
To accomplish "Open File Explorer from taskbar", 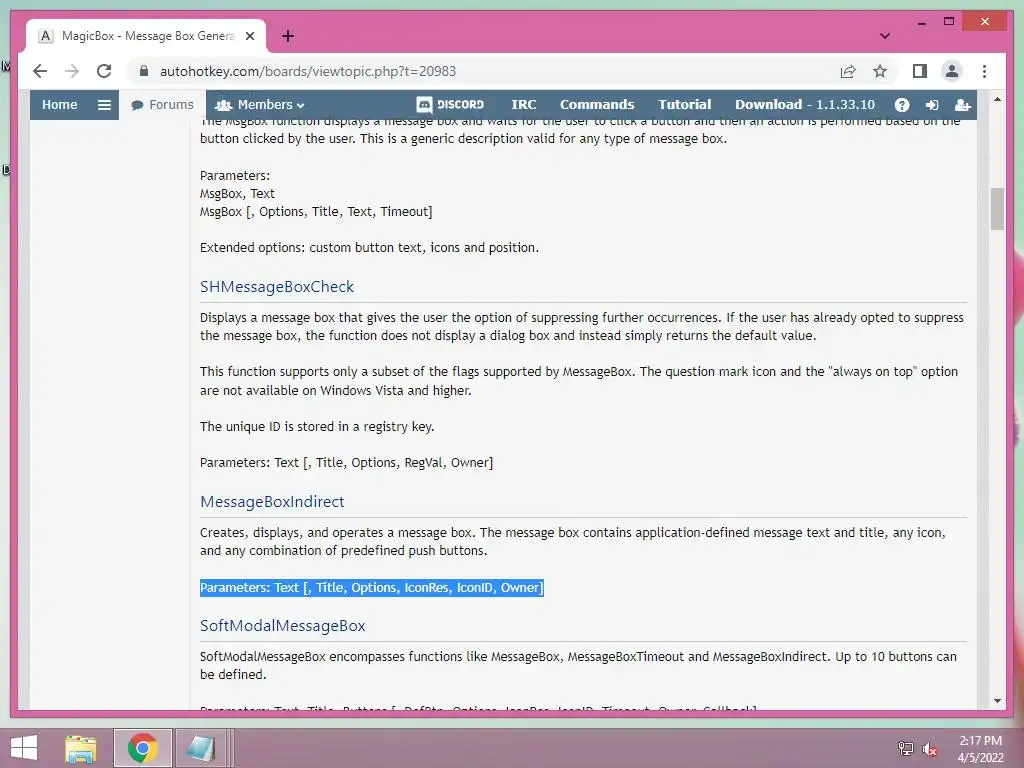I will click(x=81, y=748).
